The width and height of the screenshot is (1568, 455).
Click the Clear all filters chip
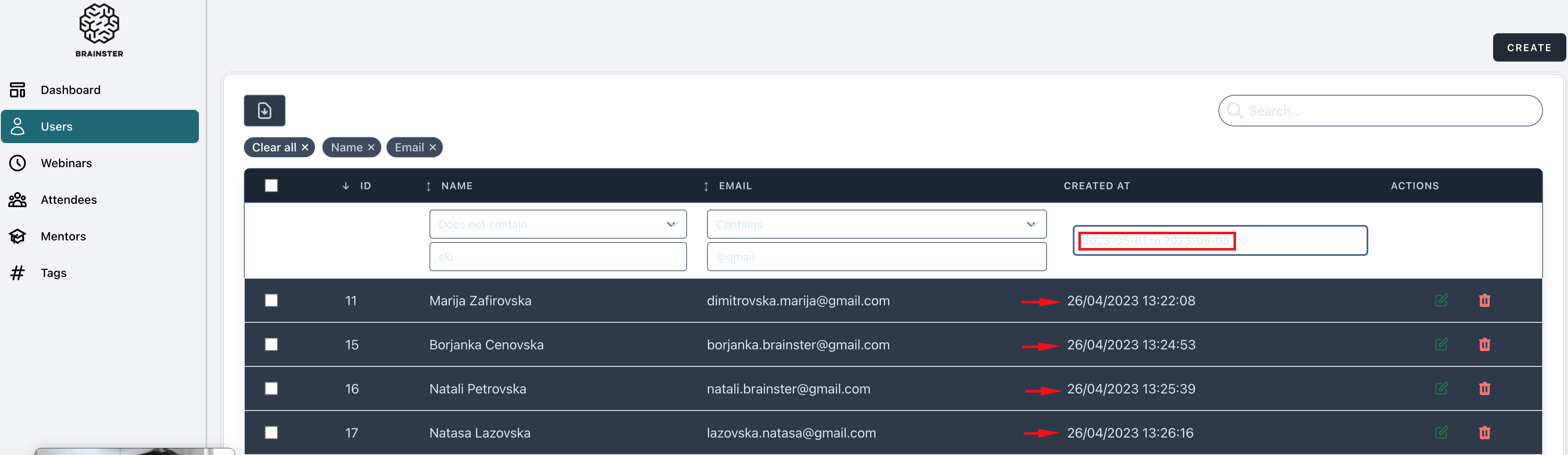279,147
